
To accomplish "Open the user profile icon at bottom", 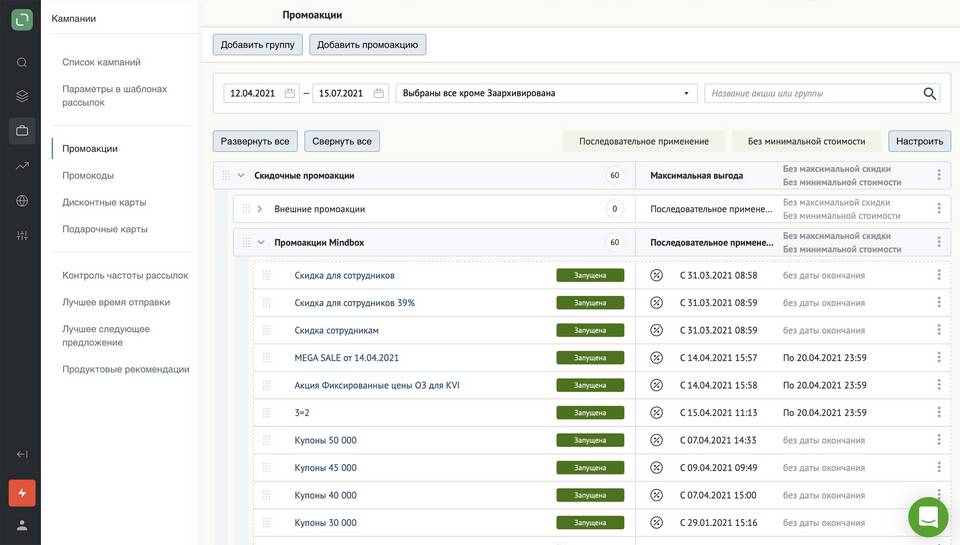I will point(21,525).
